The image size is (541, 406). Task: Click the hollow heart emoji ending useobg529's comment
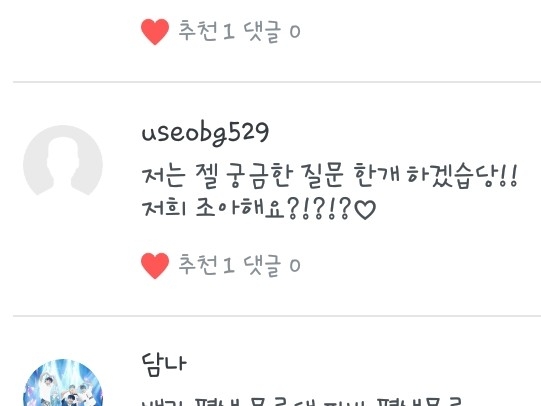click(x=365, y=210)
